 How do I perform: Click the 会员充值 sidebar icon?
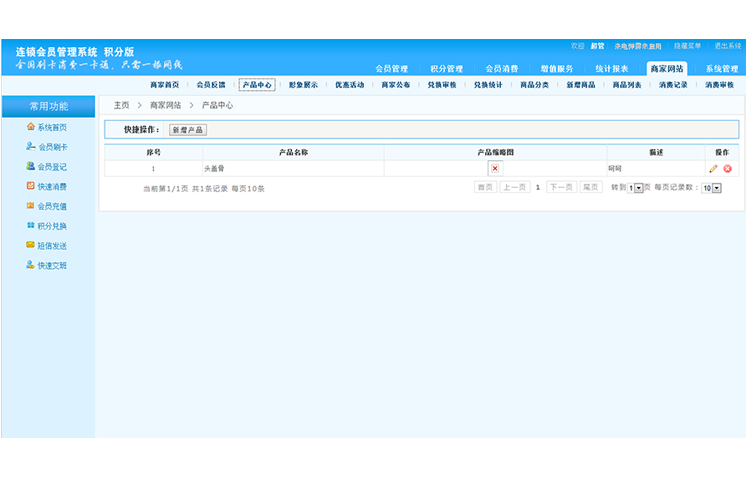(30, 206)
